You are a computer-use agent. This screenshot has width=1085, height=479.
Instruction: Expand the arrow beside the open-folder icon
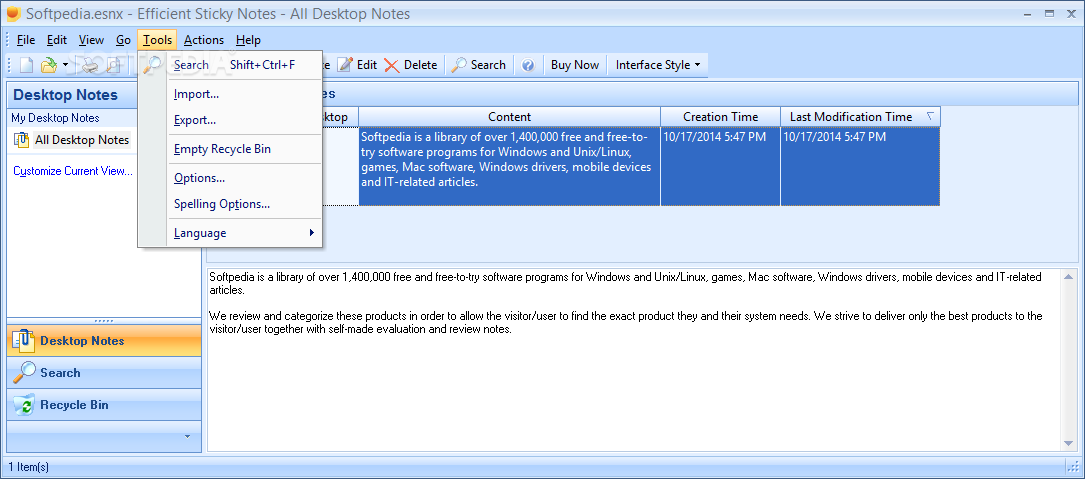[65, 65]
